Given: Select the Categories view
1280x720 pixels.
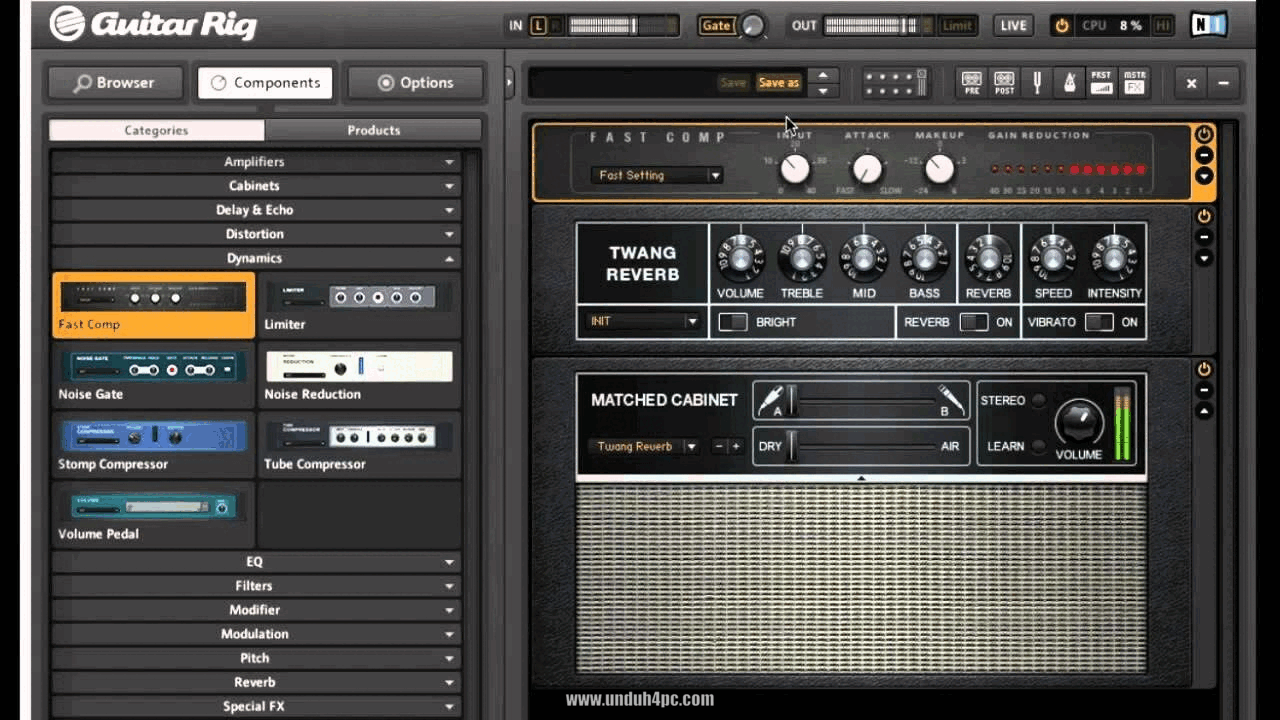Looking at the screenshot, I should (156, 130).
